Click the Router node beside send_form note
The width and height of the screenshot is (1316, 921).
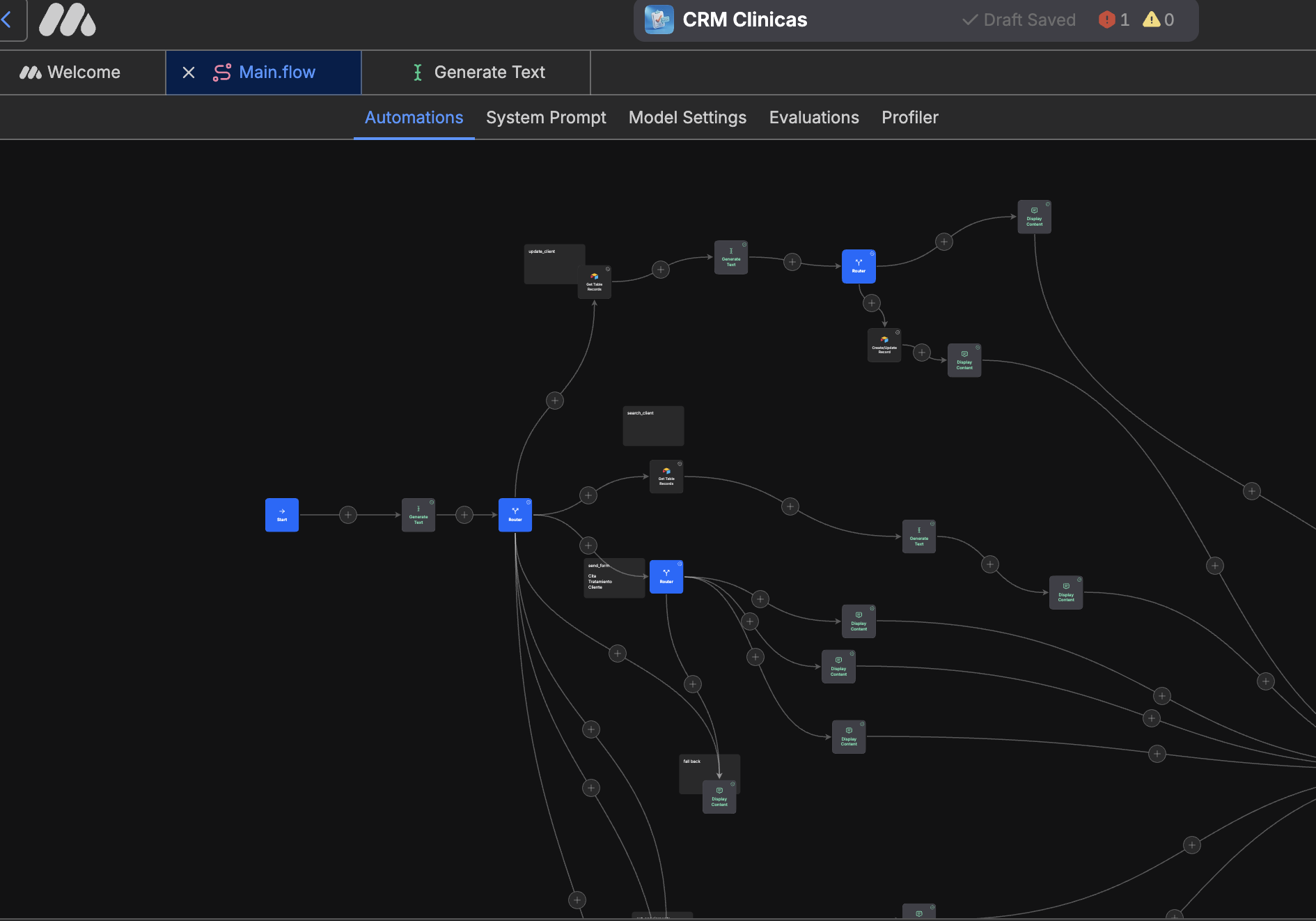pyautogui.click(x=666, y=577)
